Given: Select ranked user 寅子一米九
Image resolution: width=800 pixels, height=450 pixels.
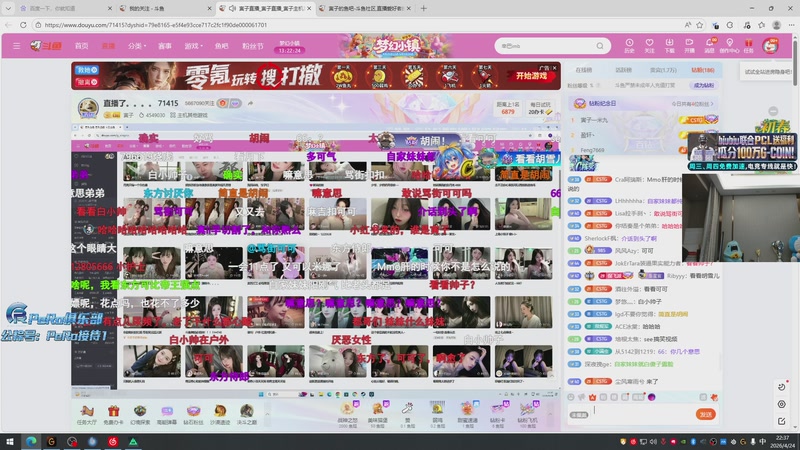Looking at the screenshot, I should 594,120.
